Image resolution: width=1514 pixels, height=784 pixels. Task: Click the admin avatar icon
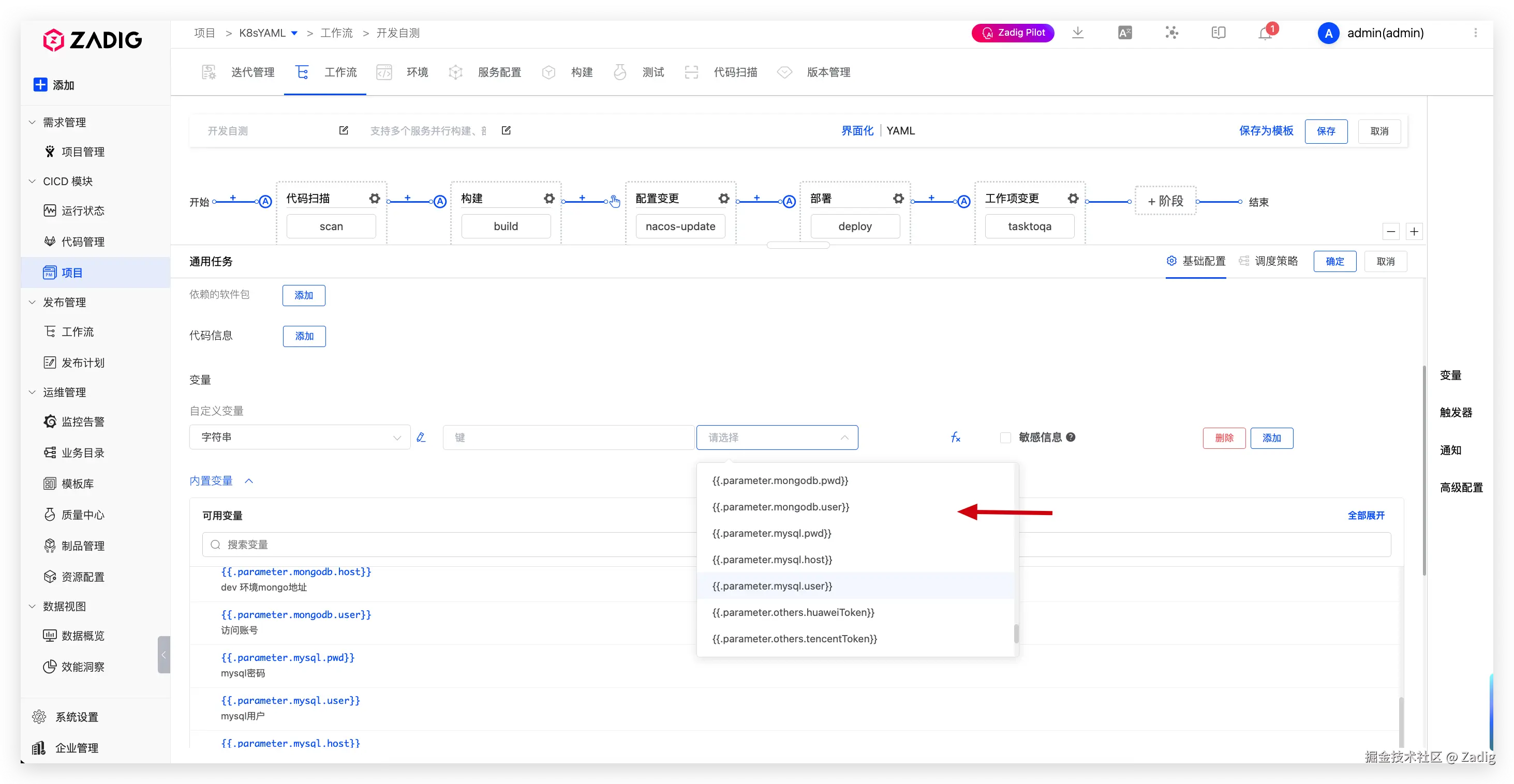1328,33
